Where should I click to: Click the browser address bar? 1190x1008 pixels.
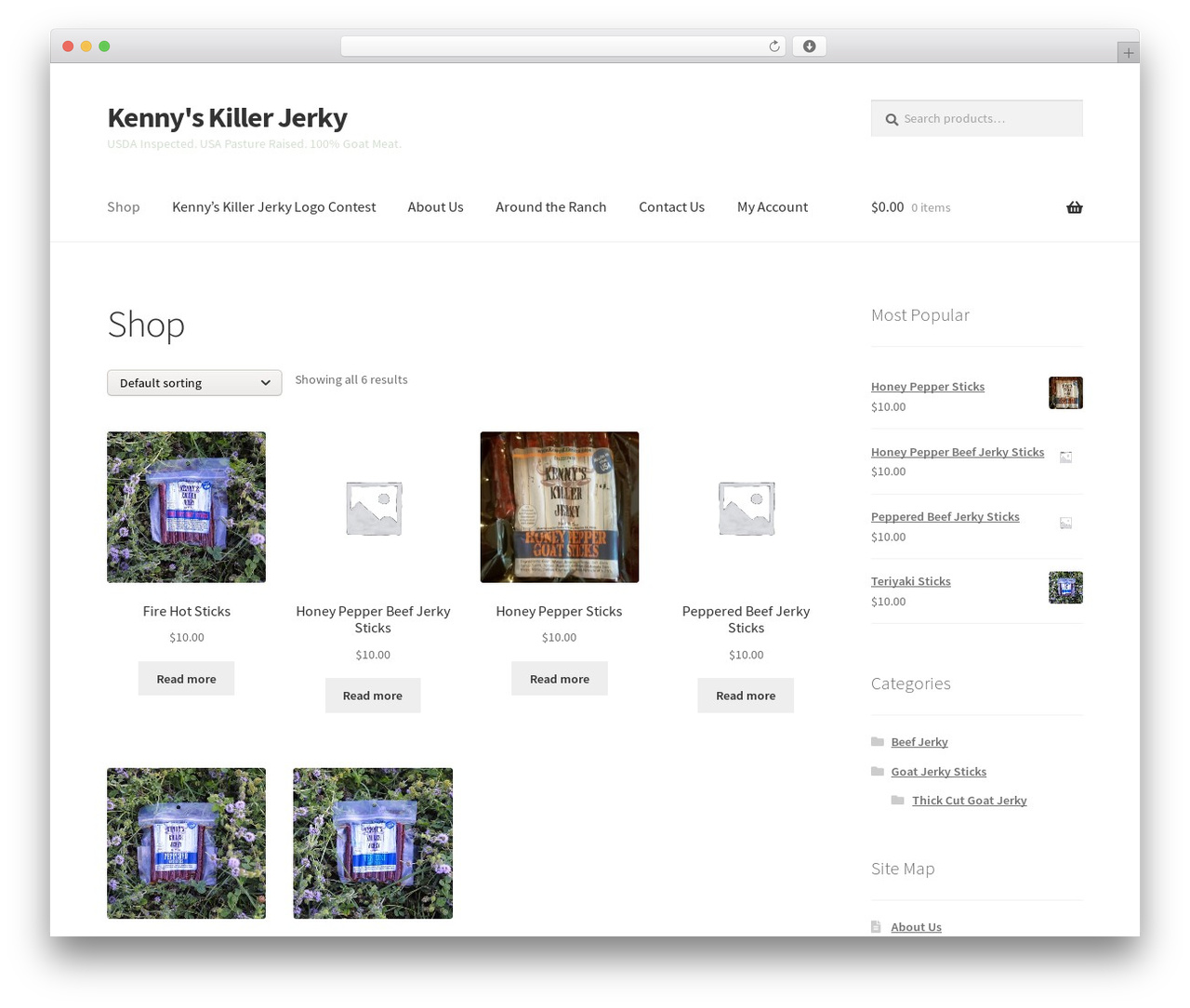pyautogui.click(x=563, y=46)
